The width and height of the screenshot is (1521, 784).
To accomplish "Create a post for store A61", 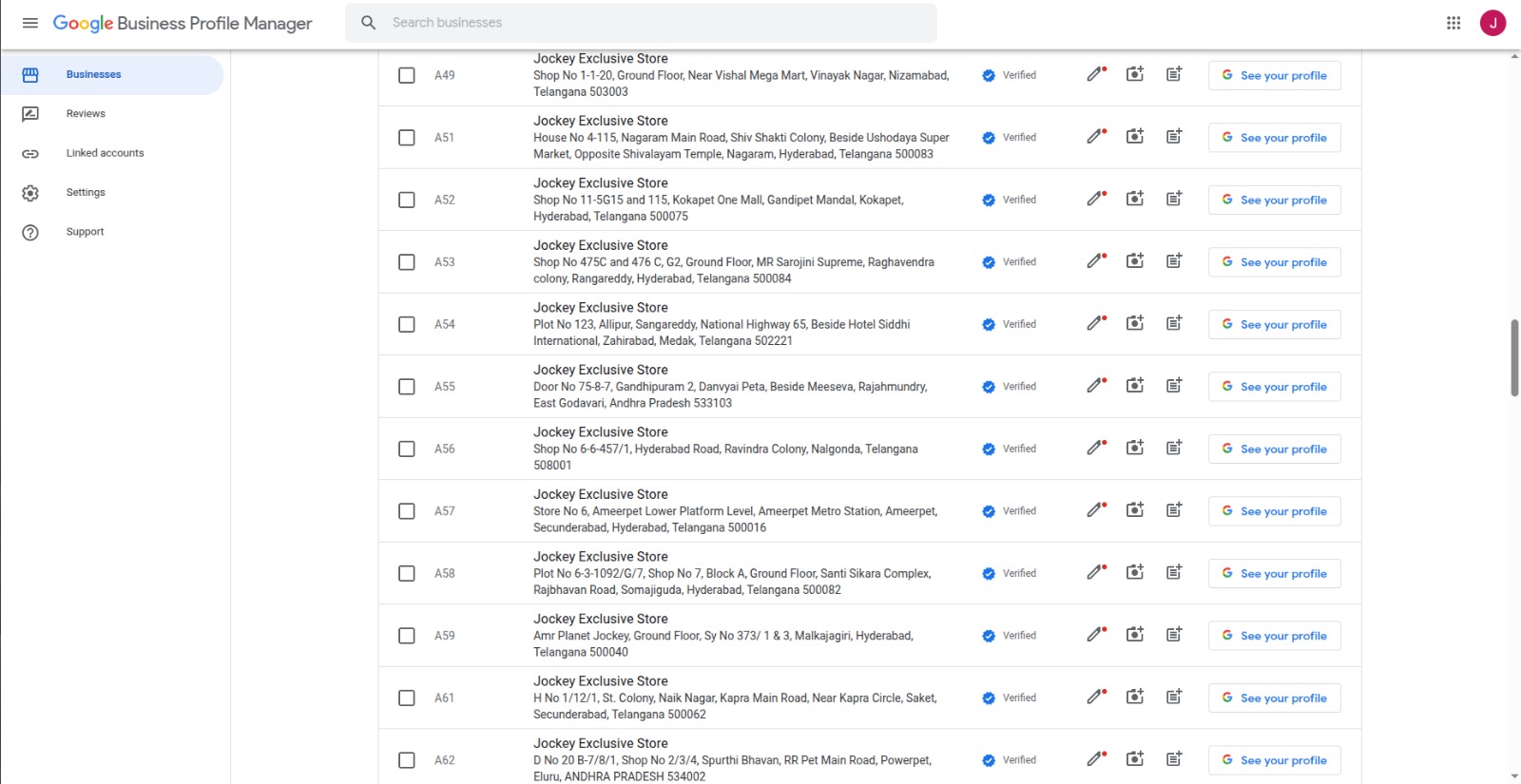I will pos(1174,697).
